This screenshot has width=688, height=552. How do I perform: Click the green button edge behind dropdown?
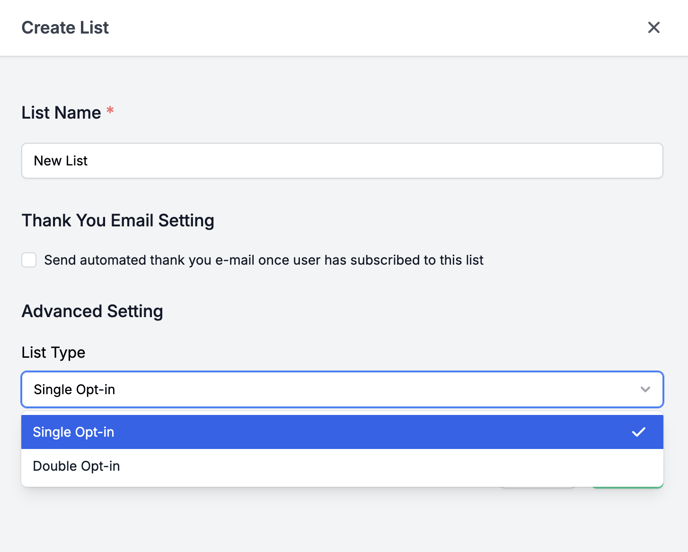click(628, 487)
